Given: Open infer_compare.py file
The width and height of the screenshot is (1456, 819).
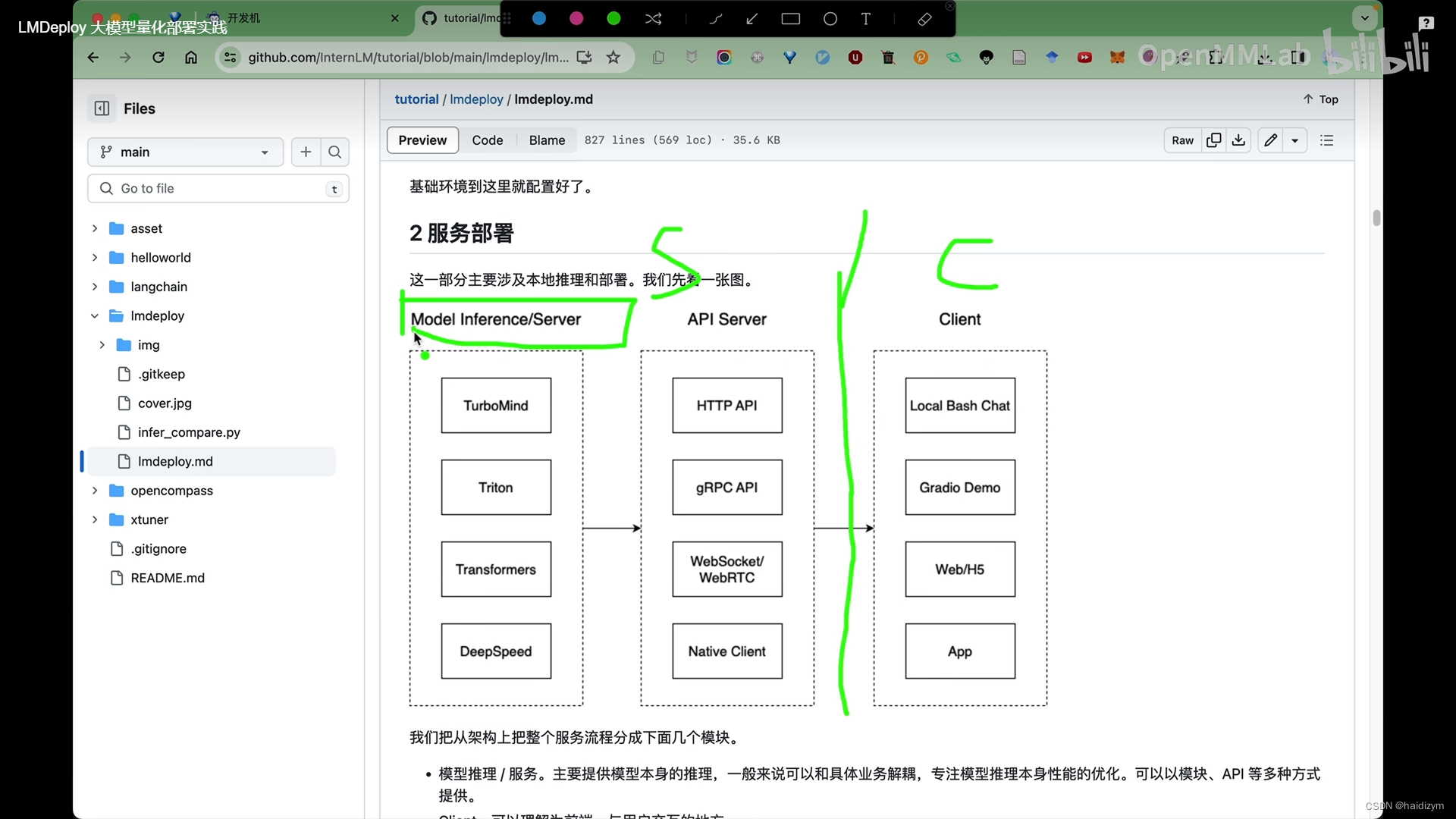Looking at the screenshot, I should [189, 432].
